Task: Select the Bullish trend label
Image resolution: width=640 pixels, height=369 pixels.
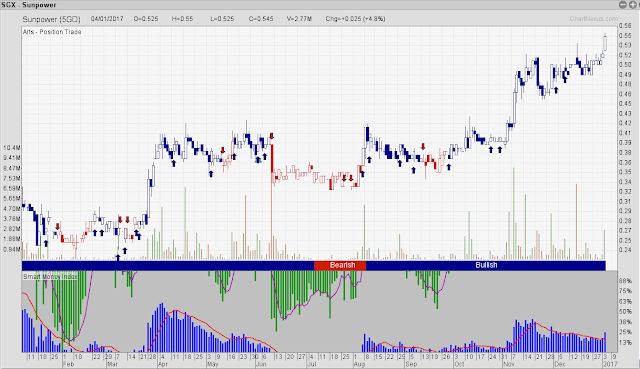Action: 486,265
